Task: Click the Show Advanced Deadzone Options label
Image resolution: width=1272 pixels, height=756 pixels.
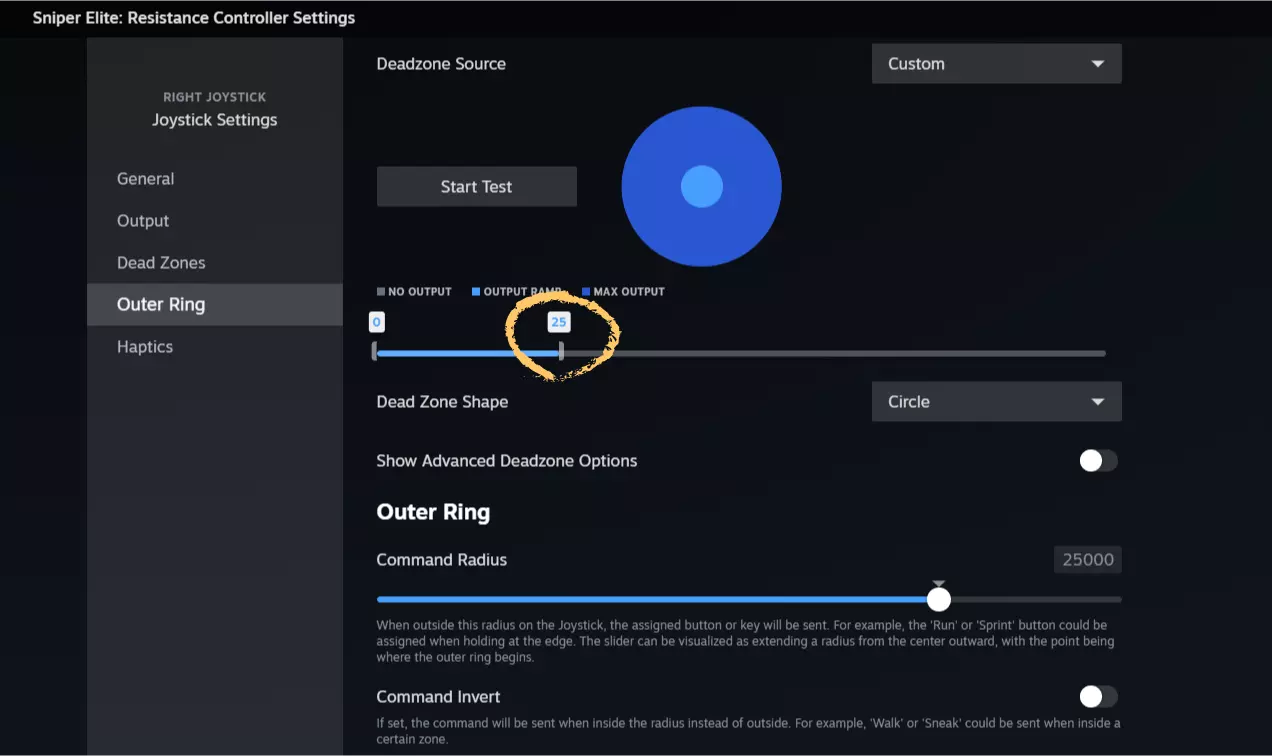Action: pyautogui.click(x=506, y=461)
